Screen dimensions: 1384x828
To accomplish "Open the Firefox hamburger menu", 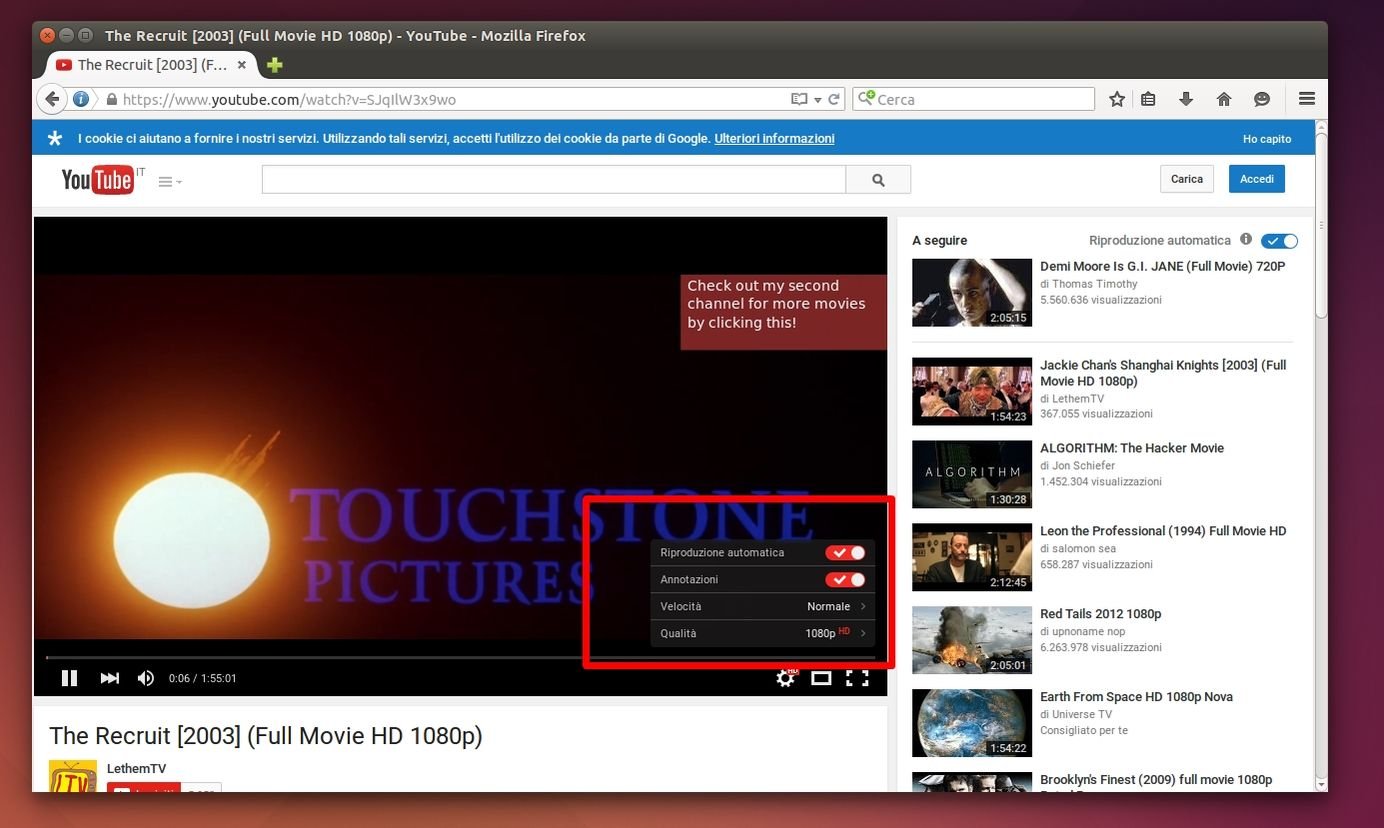I will 1306,99.
